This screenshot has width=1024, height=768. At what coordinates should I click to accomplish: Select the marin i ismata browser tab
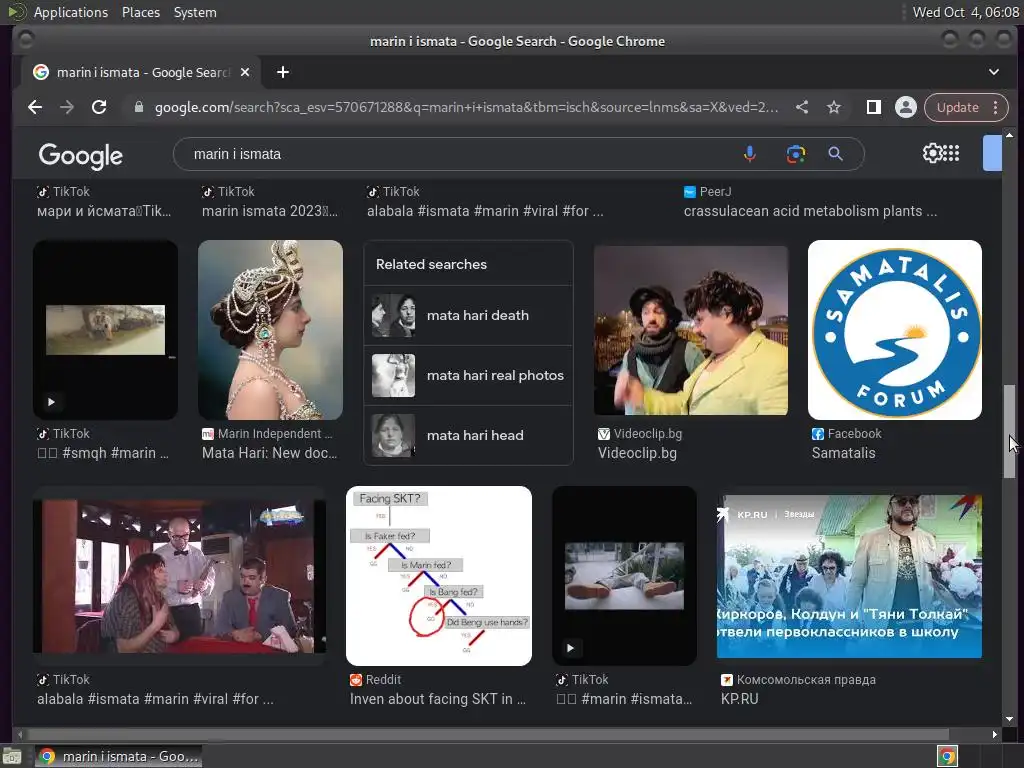(x=141, y=72)
